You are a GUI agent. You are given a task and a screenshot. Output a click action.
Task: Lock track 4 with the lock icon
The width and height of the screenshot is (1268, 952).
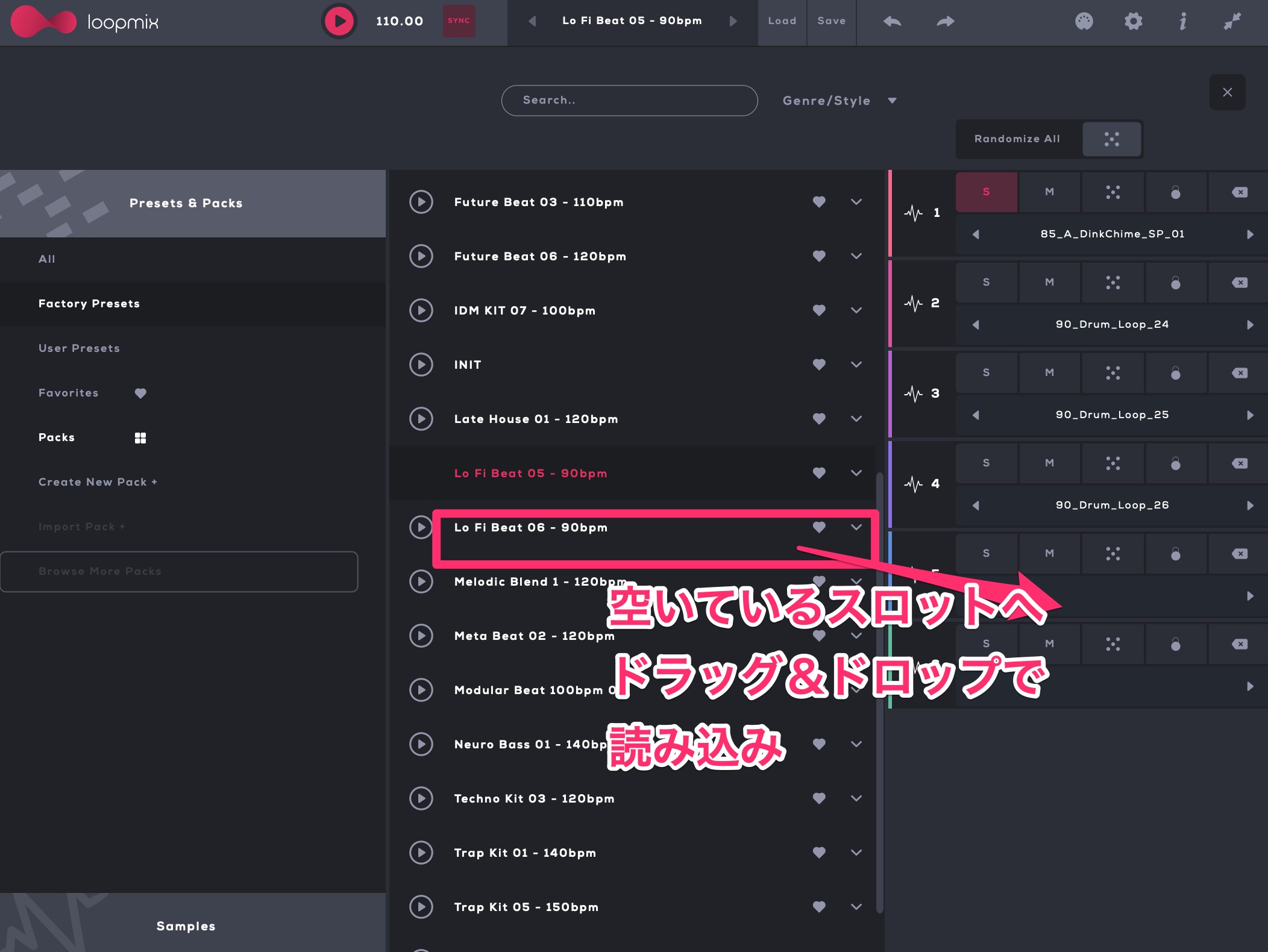[x=1175, y=463]
